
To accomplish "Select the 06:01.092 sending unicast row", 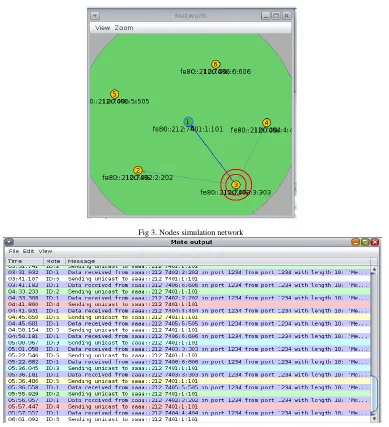I will (188, 419).
